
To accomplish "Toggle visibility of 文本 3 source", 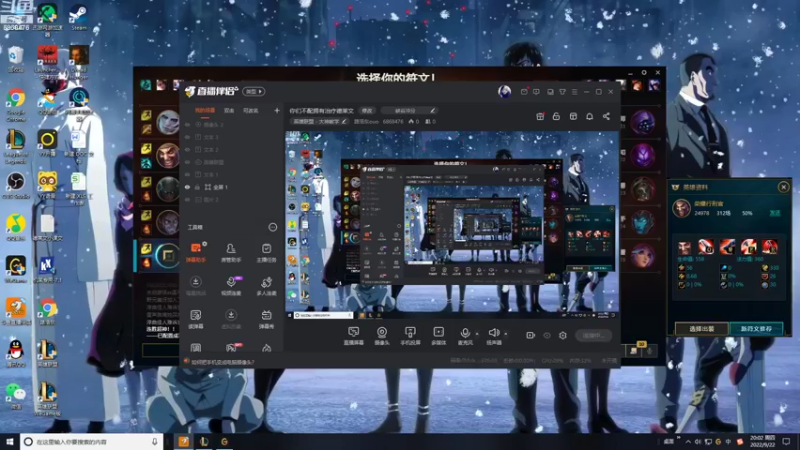I will pos(187,137).
